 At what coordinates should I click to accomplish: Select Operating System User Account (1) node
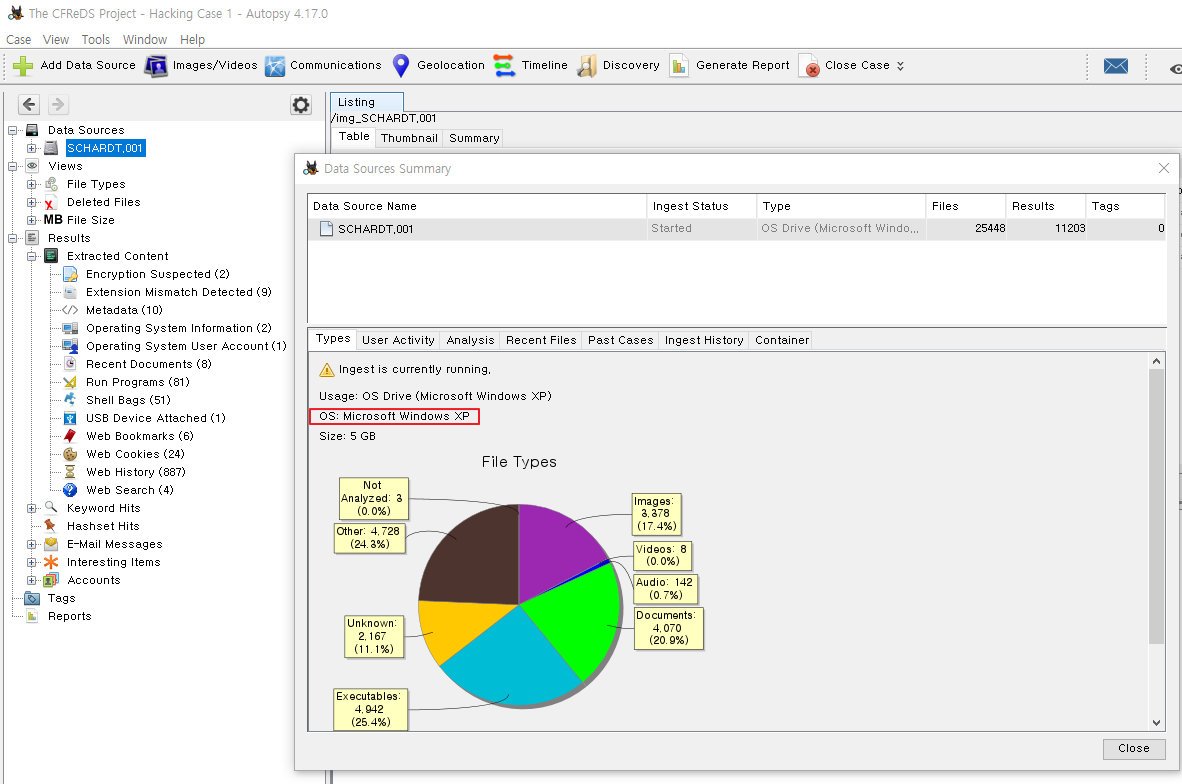186,346
